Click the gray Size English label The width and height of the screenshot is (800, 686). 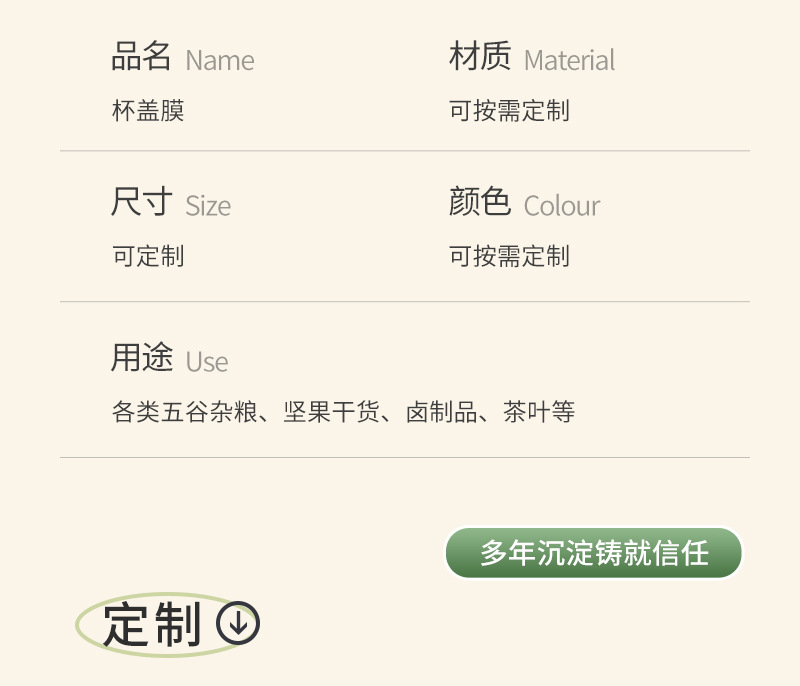click(208, 206)
